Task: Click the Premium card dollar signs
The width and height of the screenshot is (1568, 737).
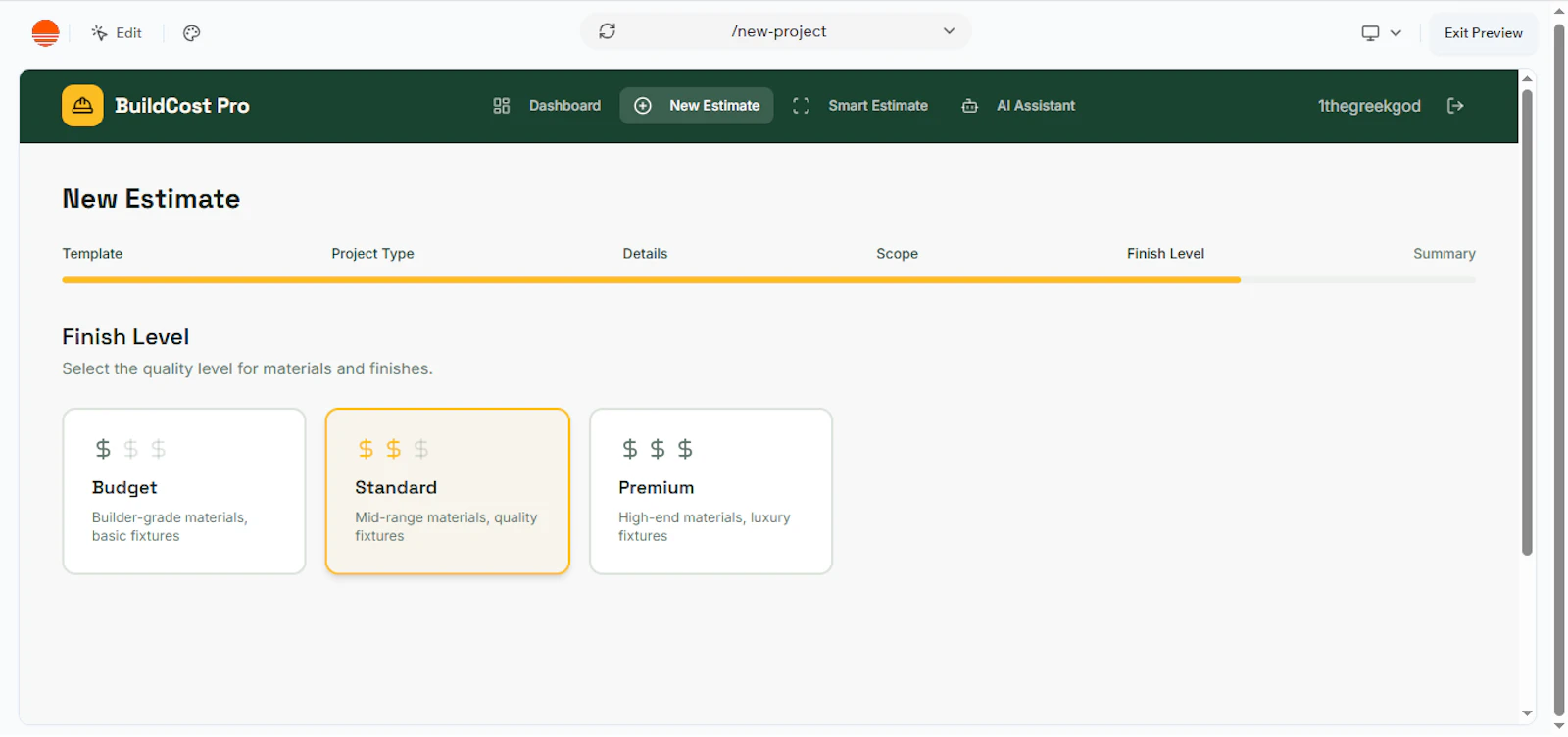Action: click(x=657, y=449)
